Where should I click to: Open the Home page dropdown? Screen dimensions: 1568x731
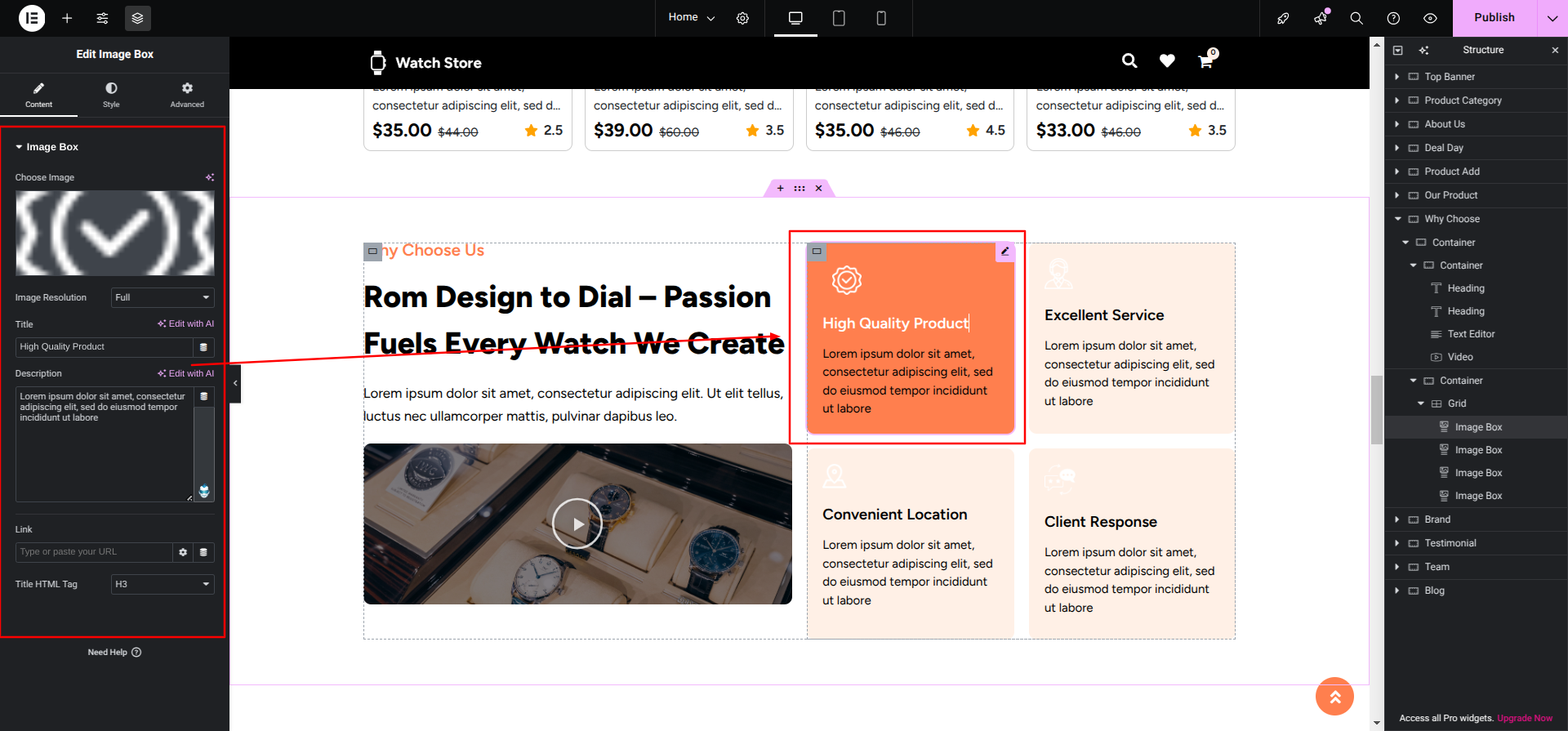[691, 17]
